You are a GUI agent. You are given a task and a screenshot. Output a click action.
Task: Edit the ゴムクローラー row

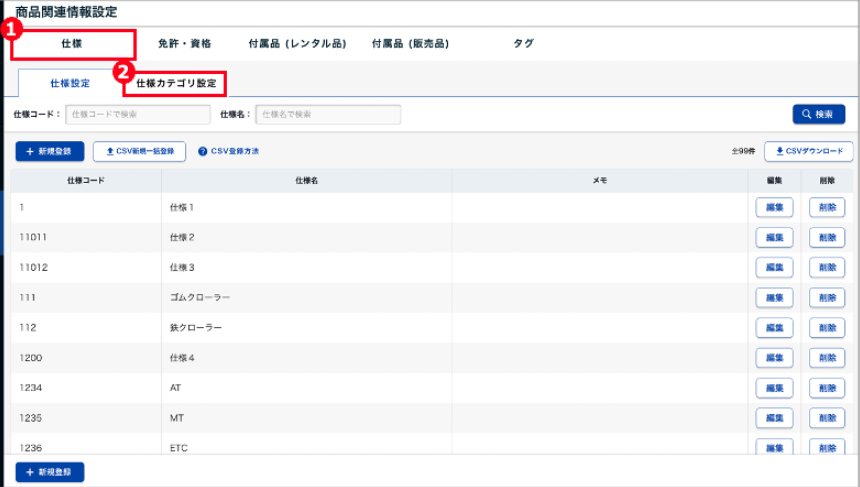(x=774, y=298)
